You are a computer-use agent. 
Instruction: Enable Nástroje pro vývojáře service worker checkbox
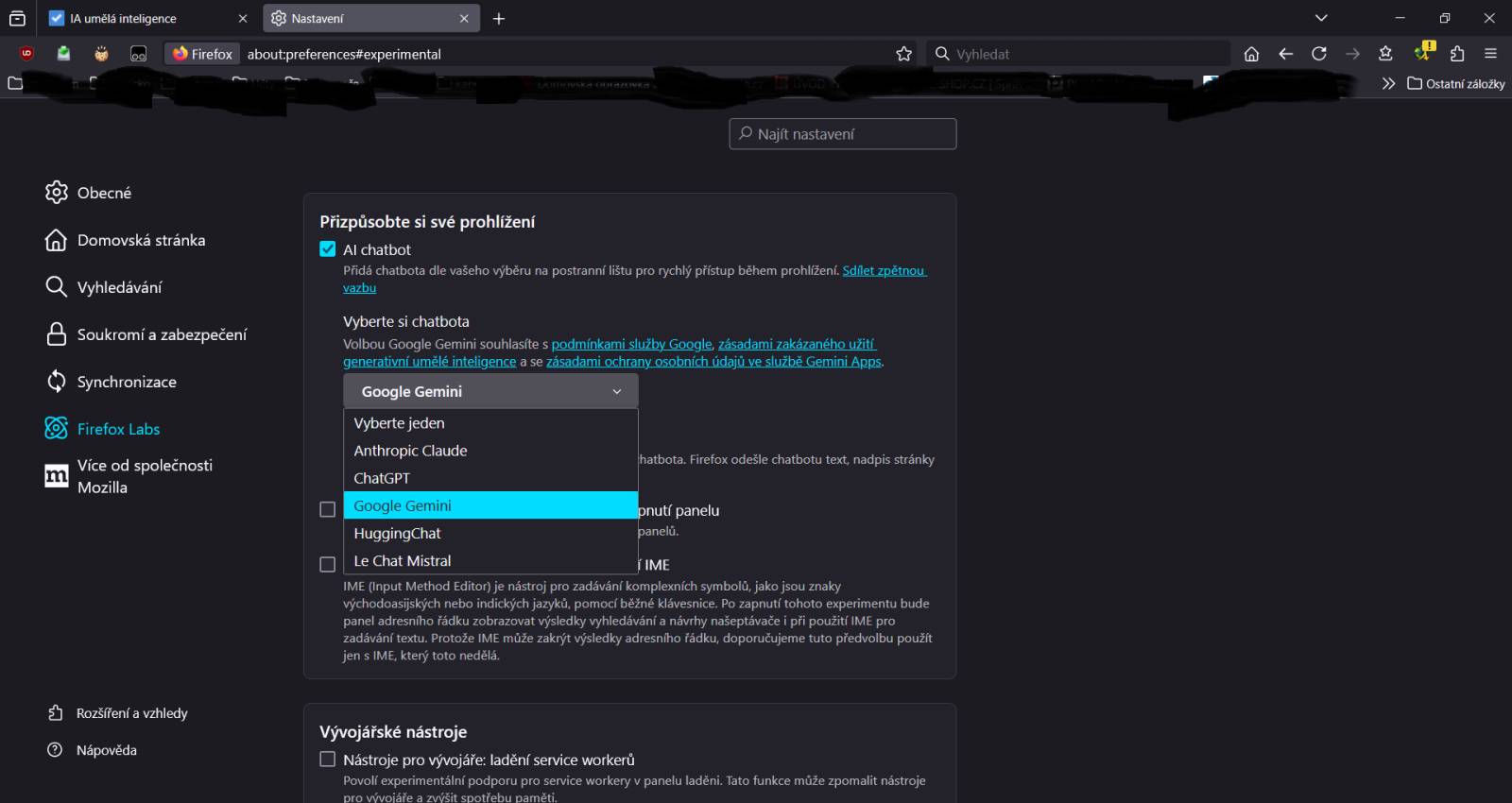click(x=328, y=759)
